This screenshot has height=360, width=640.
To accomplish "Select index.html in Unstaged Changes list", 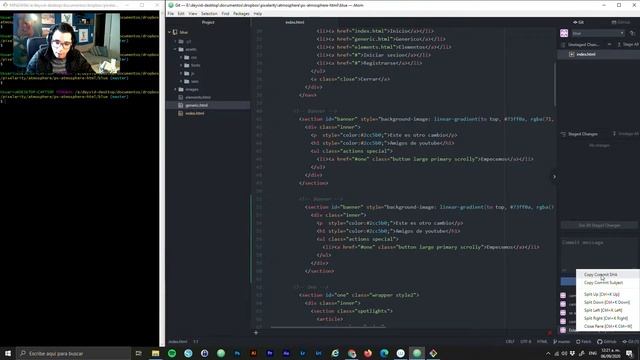I will point(598,54).
